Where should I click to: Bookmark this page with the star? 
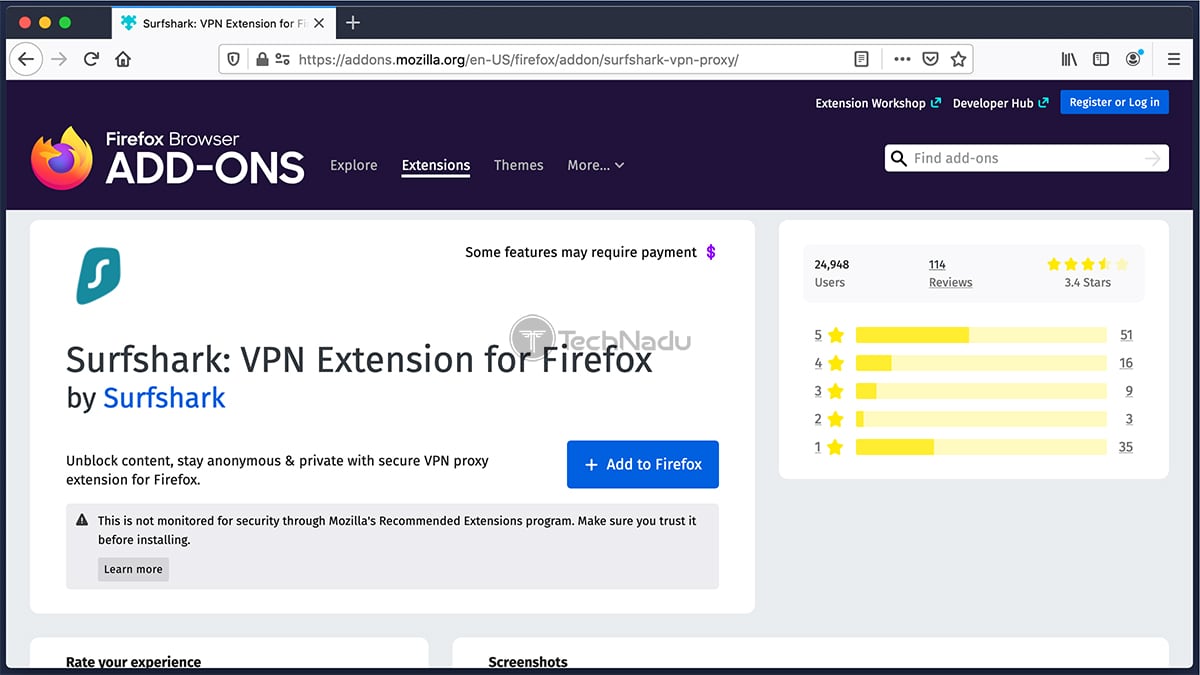[958, 59]
